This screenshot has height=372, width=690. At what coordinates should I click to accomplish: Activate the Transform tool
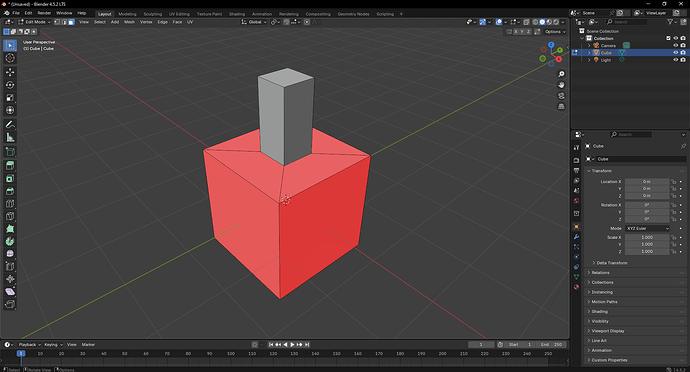[x=10, y=110]
